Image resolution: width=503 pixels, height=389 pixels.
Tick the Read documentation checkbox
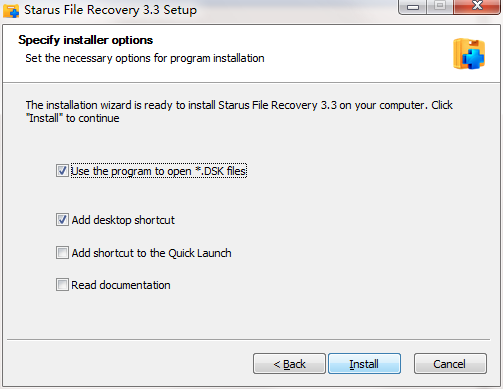62,285
